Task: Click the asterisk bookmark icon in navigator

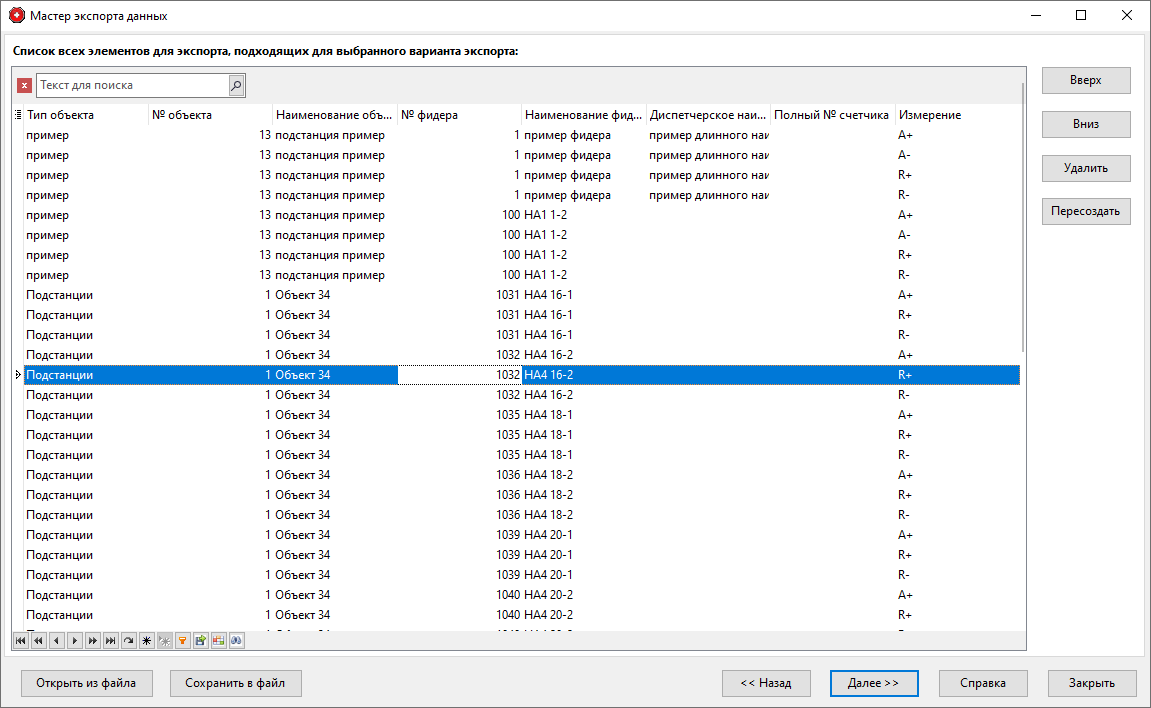Action: 146,640
